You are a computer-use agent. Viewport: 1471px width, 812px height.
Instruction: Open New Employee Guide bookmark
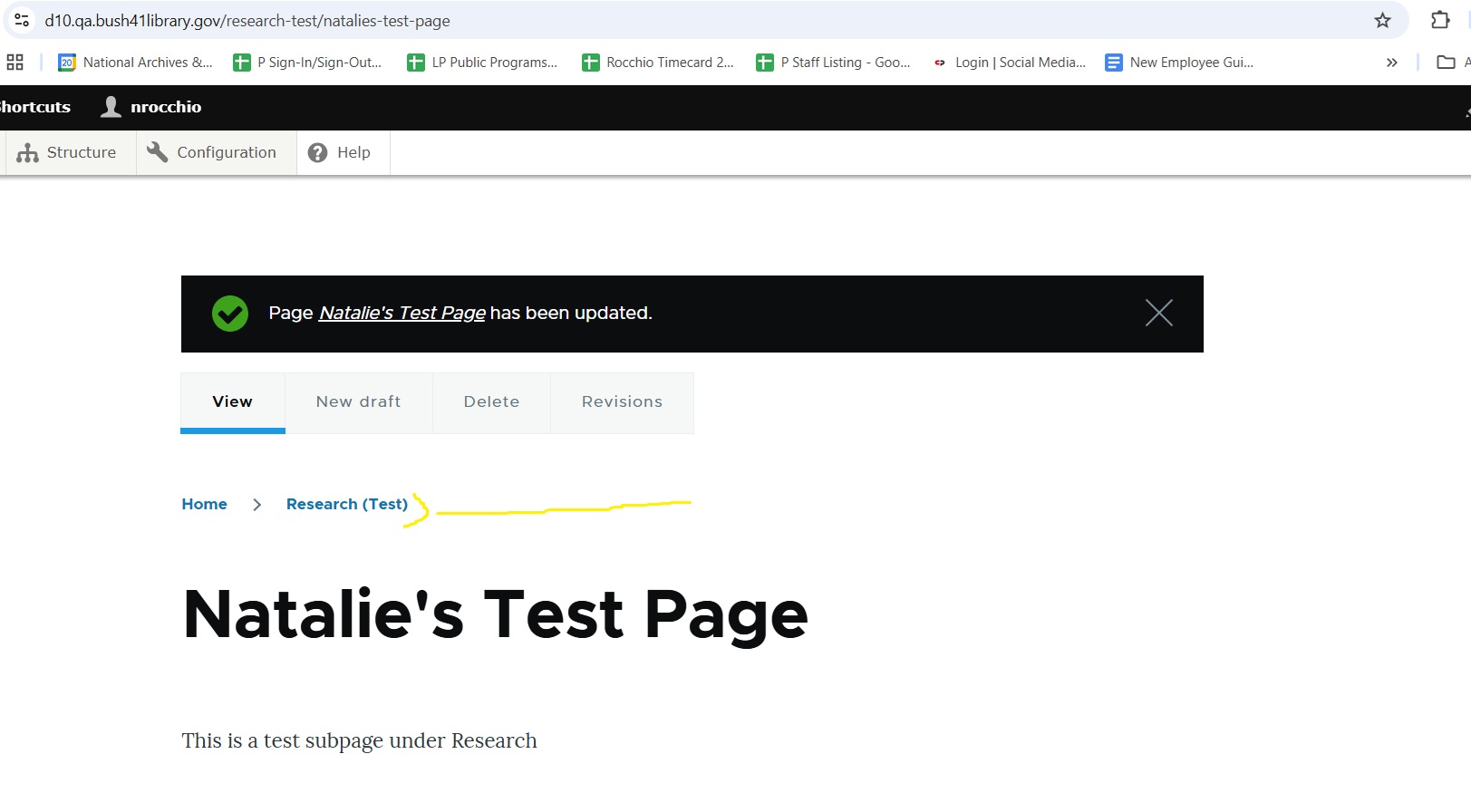tap(1179, 63)
